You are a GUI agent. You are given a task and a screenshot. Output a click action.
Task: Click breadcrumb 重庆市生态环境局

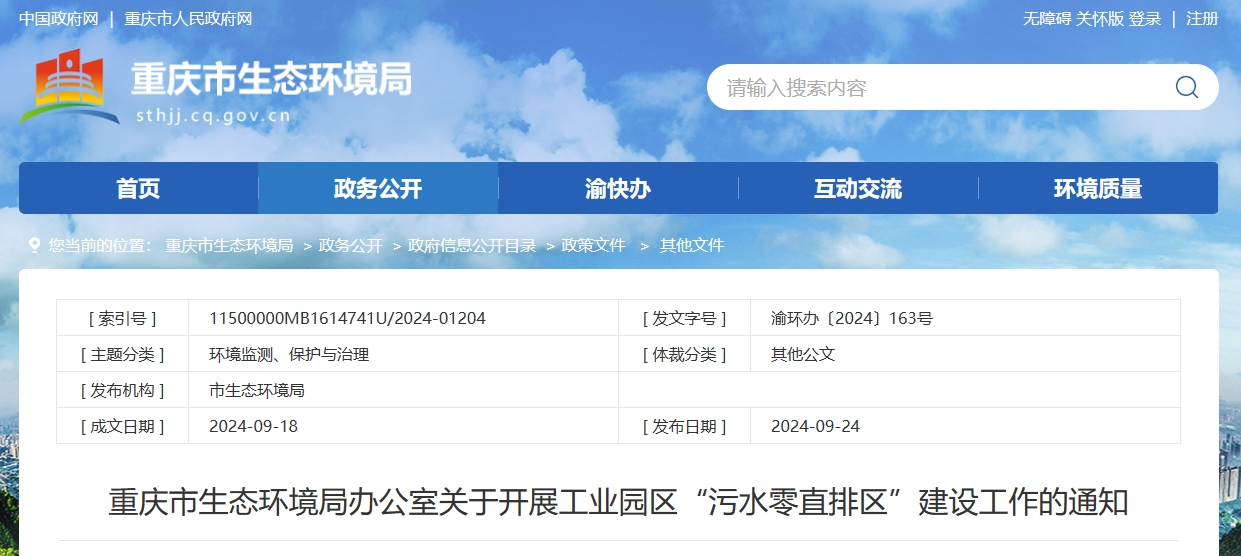[x=229, y=245]
